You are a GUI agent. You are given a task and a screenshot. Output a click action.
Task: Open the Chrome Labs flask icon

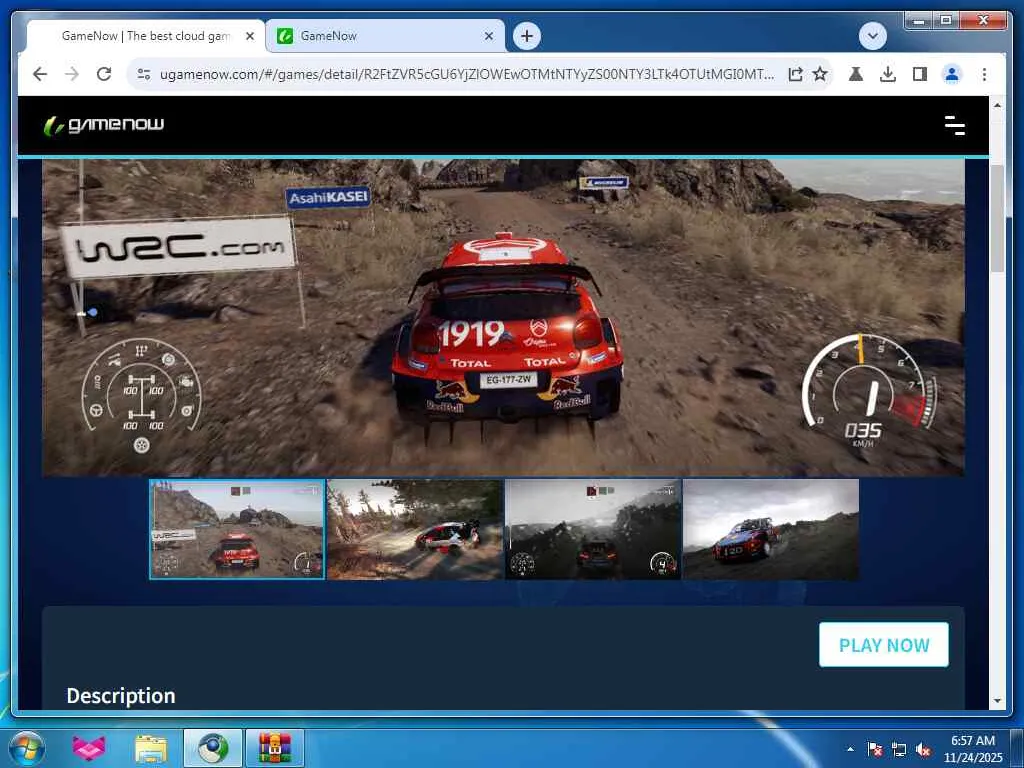[x=856, y=74]
